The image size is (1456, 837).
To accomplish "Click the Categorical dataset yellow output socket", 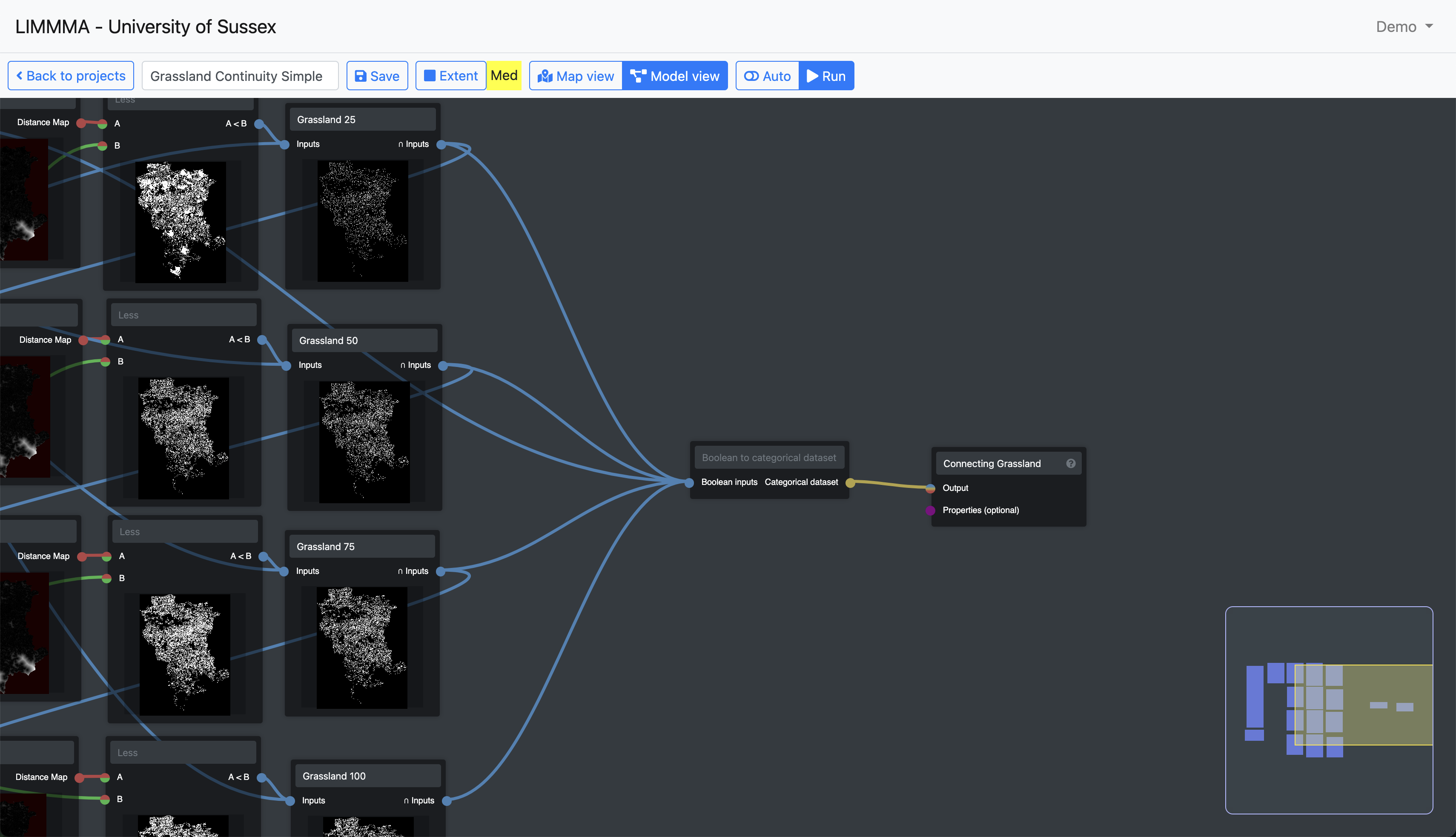I will [850, 483].
